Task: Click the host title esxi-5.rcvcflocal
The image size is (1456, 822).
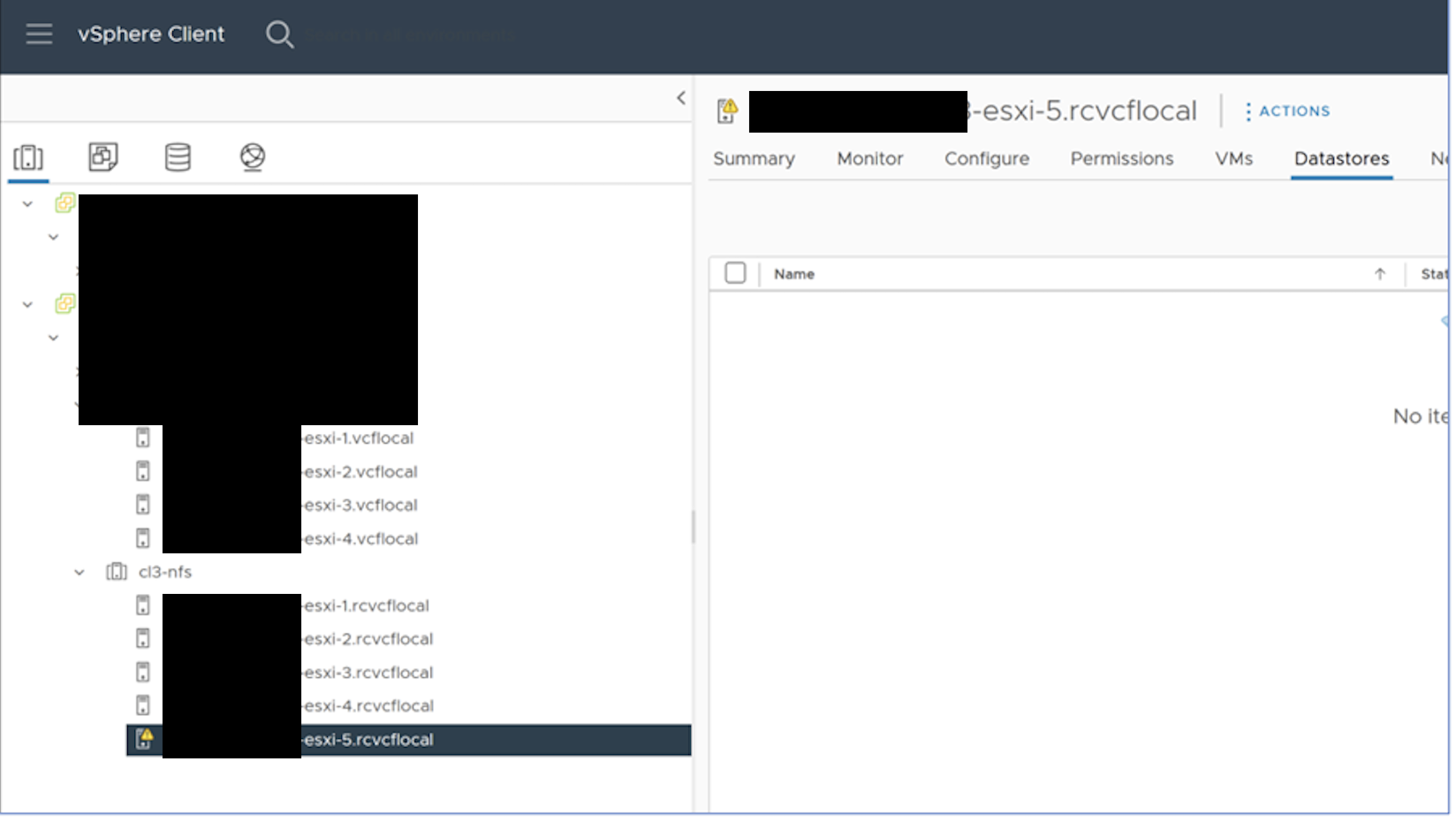Action: 1083,110
